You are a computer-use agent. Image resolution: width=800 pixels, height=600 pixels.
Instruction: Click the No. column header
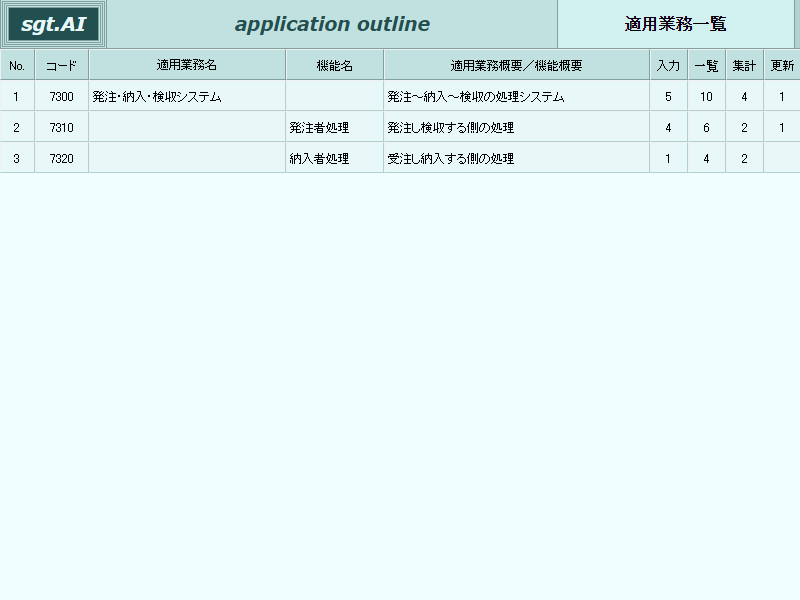coord(17,65)
